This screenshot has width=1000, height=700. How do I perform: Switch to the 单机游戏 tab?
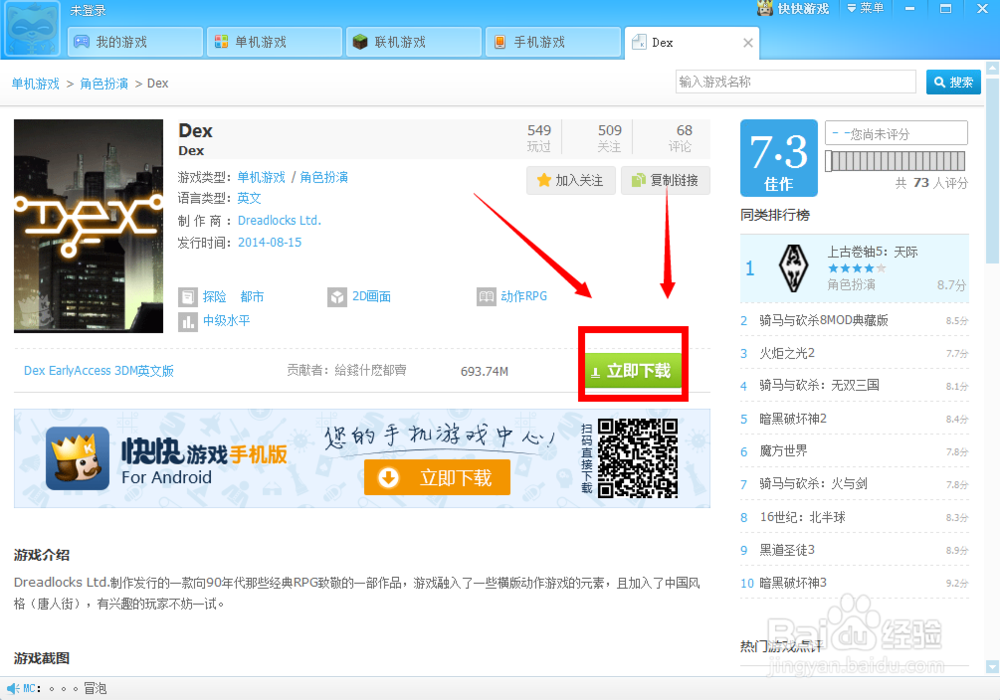pos(274,42)
